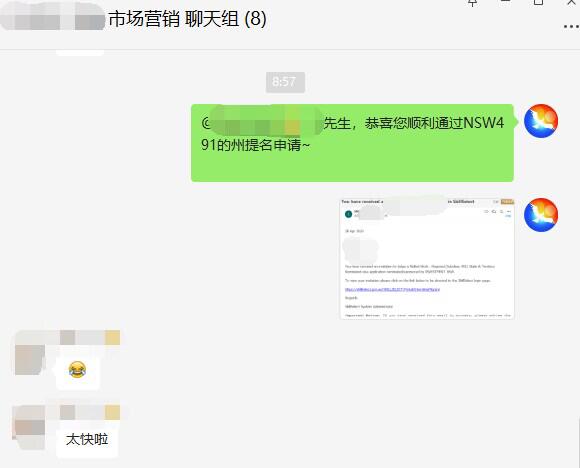Open the blurred avatar next to the laughing emoji
The width and height of the screenshot is (580, 468).
click(x=30, y=360)
